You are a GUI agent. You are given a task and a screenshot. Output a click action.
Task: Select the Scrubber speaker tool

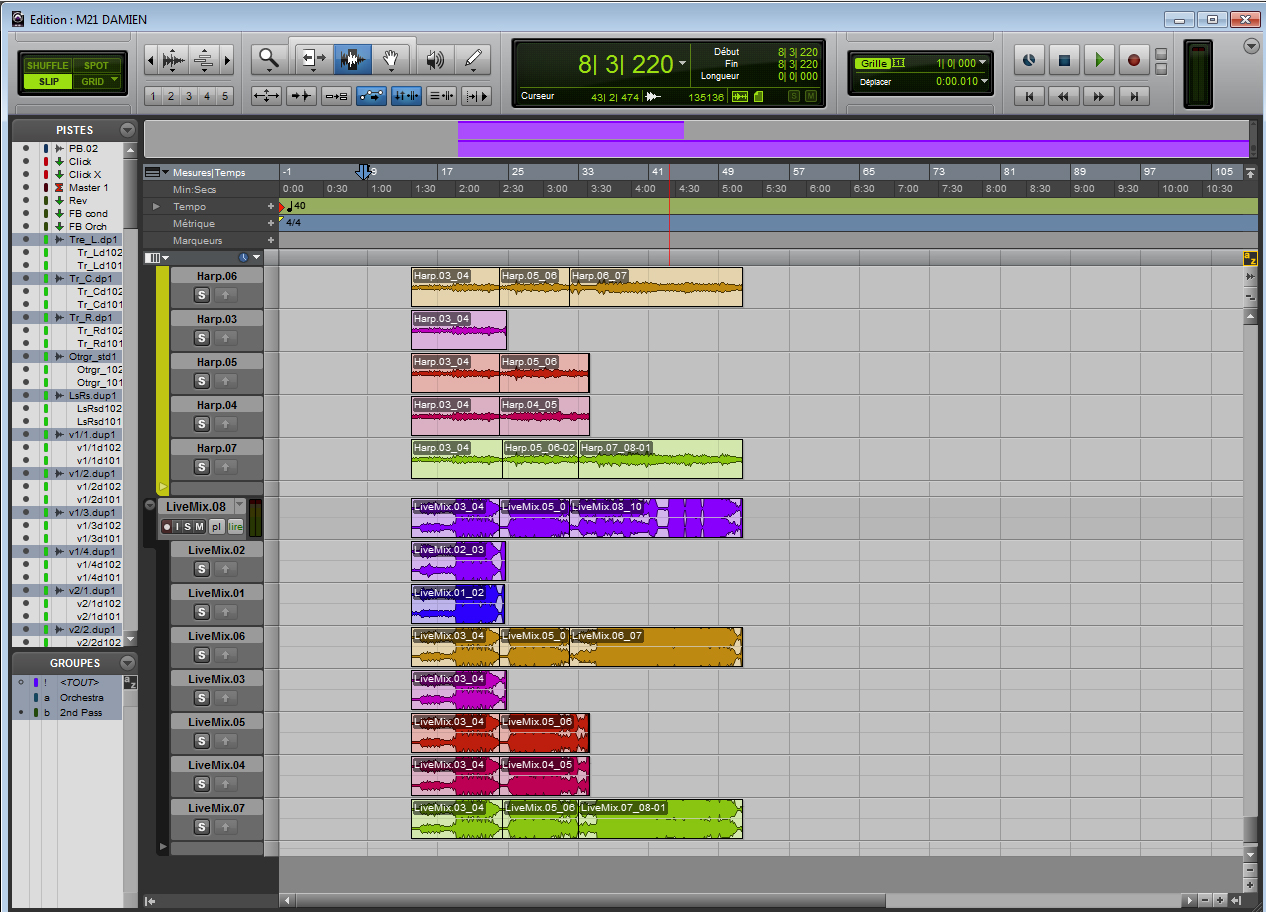point(434,60)
